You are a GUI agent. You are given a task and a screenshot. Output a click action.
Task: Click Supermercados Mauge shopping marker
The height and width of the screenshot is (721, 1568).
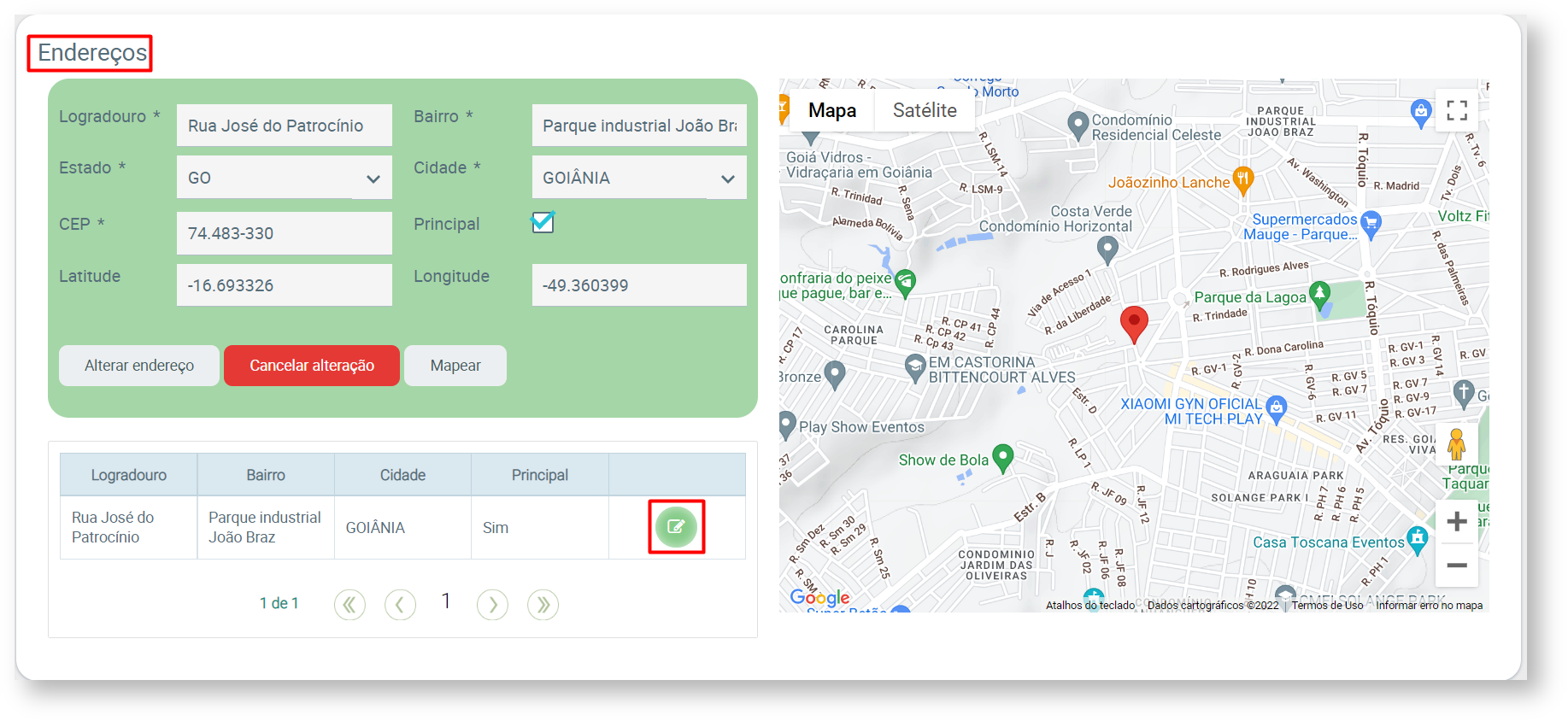[1371, 224]
